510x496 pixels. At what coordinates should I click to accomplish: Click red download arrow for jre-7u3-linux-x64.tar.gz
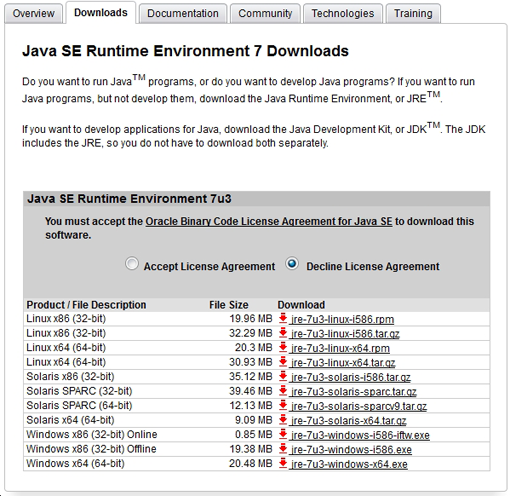pyautogui.click(x=283, y=362)
